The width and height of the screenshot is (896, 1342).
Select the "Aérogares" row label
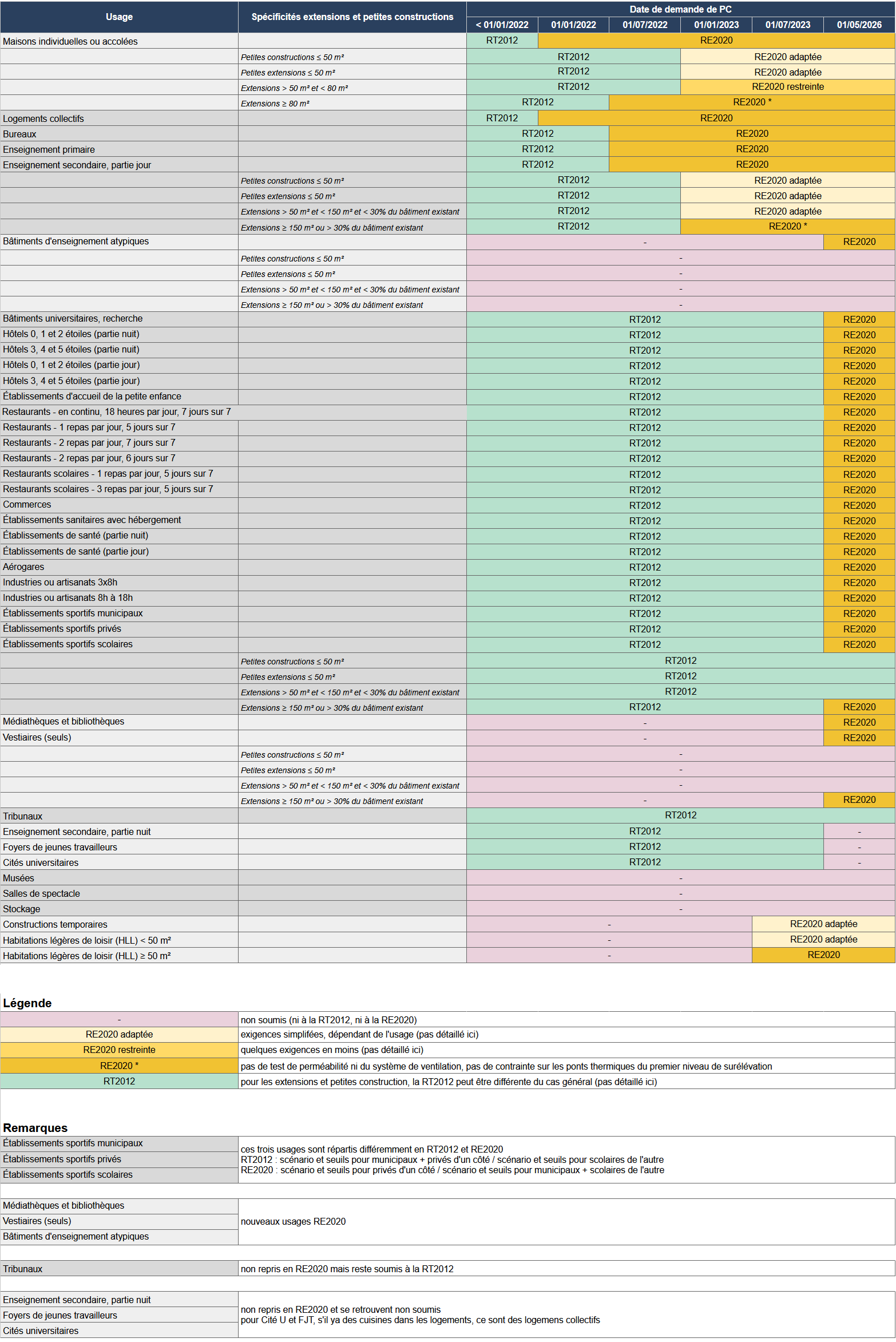tap(119, 567)
